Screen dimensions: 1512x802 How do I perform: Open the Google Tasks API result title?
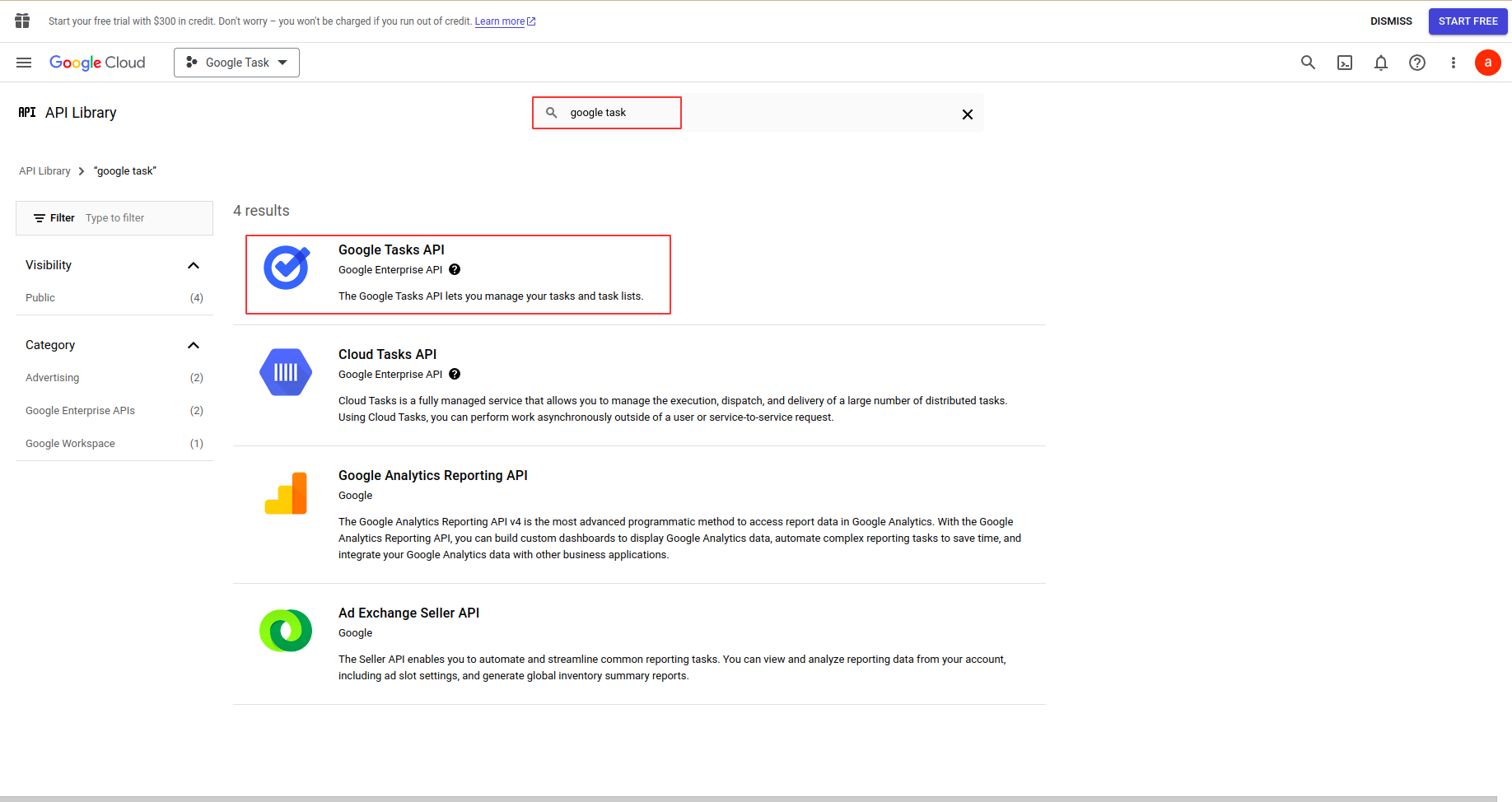tap(391, 250)
